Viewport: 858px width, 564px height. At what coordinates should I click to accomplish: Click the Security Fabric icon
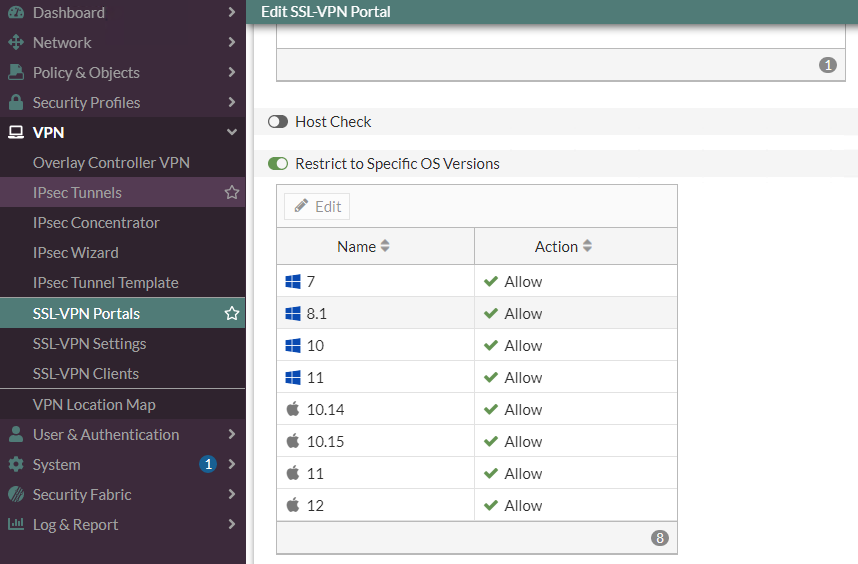[x=16, y=495]
